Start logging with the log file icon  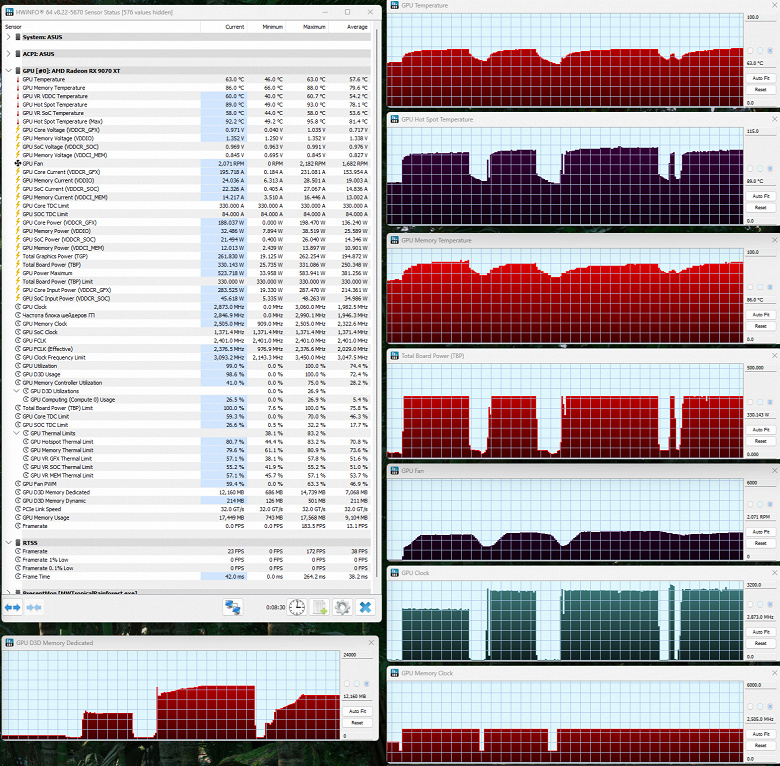tap(319, 607)
